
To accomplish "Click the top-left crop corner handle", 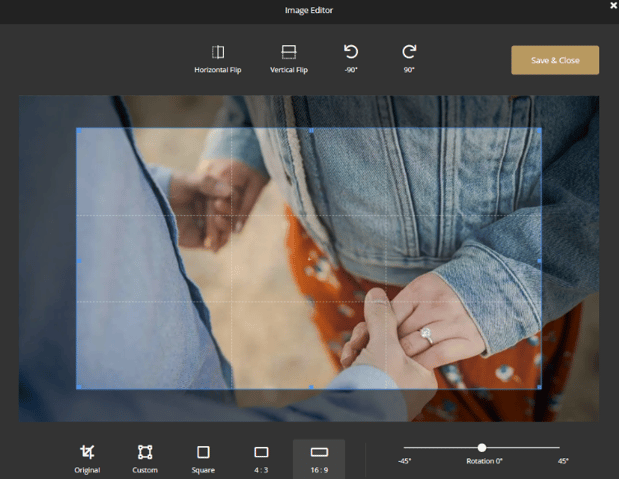I will click(x=77, y=130).
